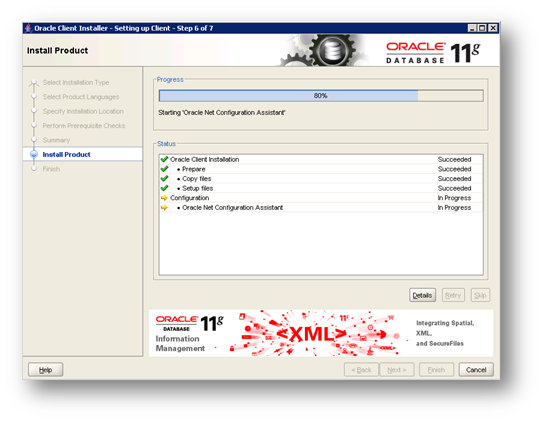Click the Finish button
This screenshot has height=422, width=543.
point(436,370)
